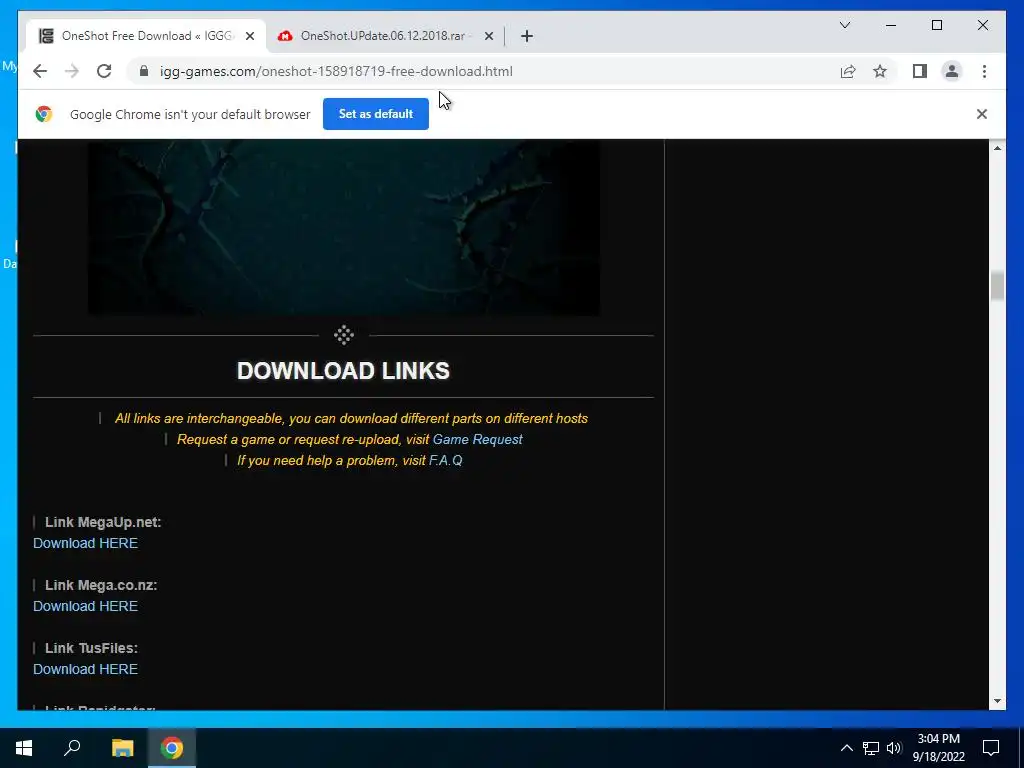The image size is (1024, 768).
Task: Dismiss the default browser notification bar
Action: (982, 114)
